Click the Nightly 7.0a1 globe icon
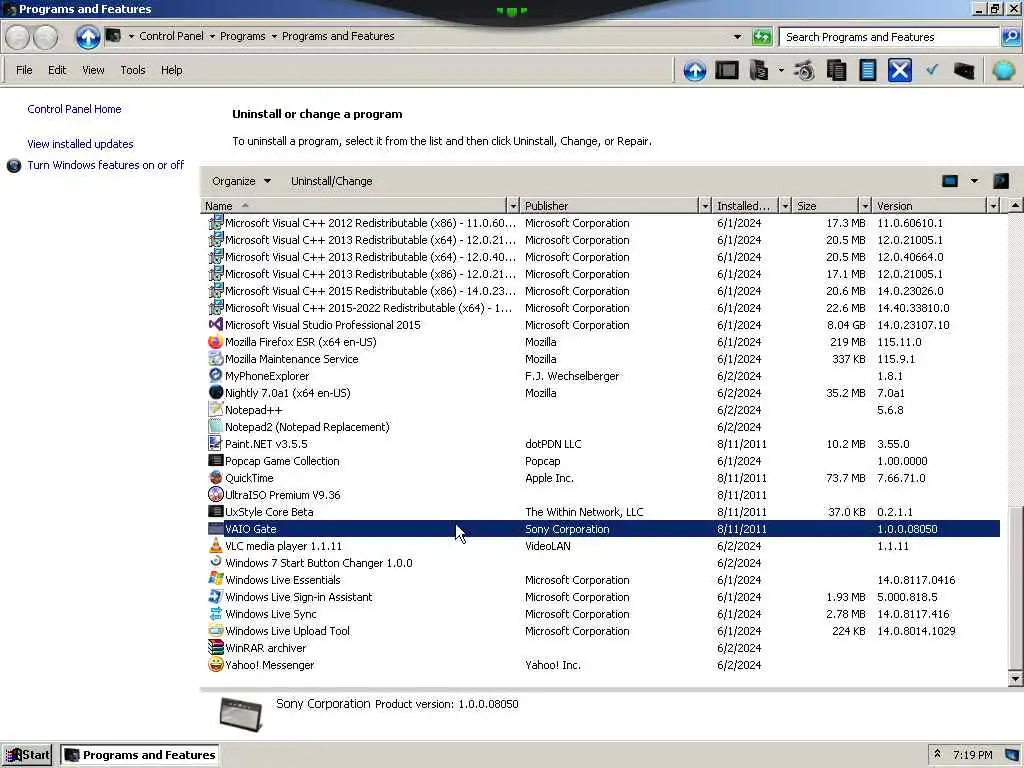The image size is (1024, 768). (216, 392)
